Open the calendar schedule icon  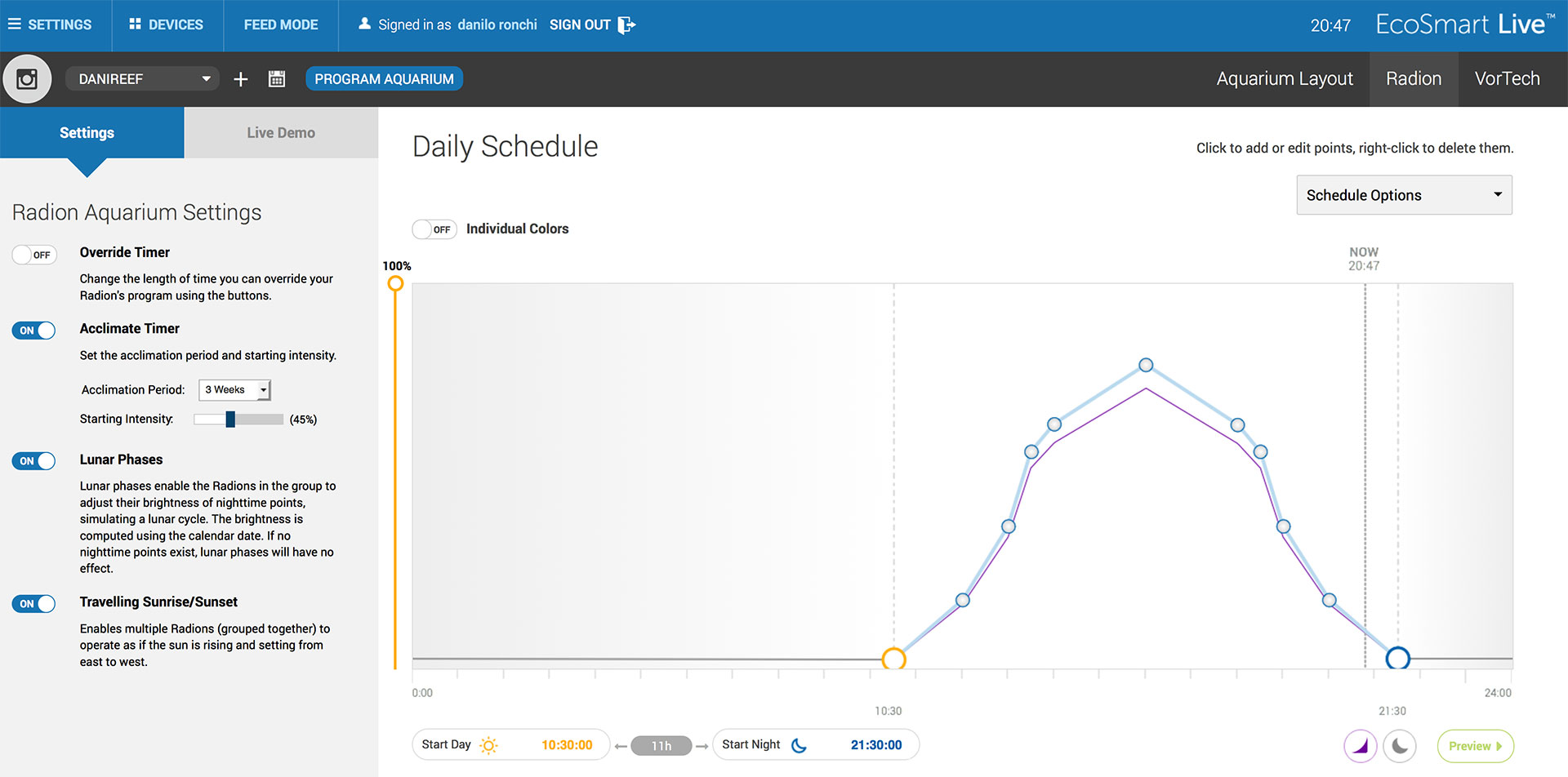(x=277, y=79)
